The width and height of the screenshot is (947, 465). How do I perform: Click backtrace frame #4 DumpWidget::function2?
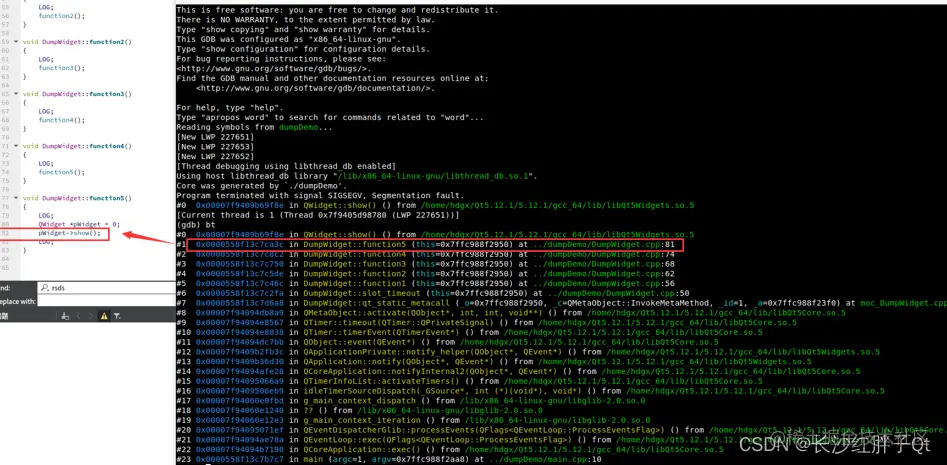(425, 274)
